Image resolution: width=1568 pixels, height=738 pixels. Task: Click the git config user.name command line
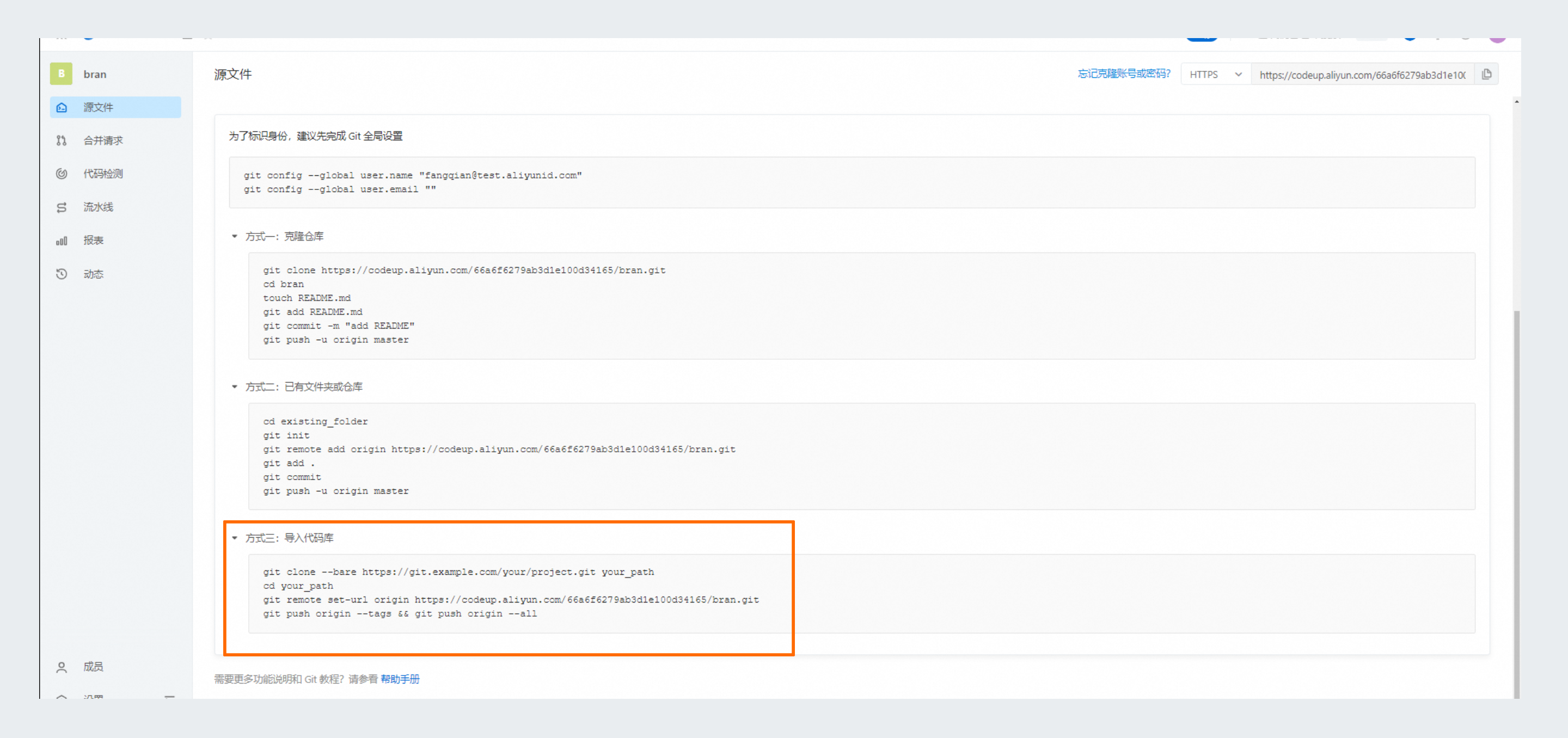(x=413, y=175)
